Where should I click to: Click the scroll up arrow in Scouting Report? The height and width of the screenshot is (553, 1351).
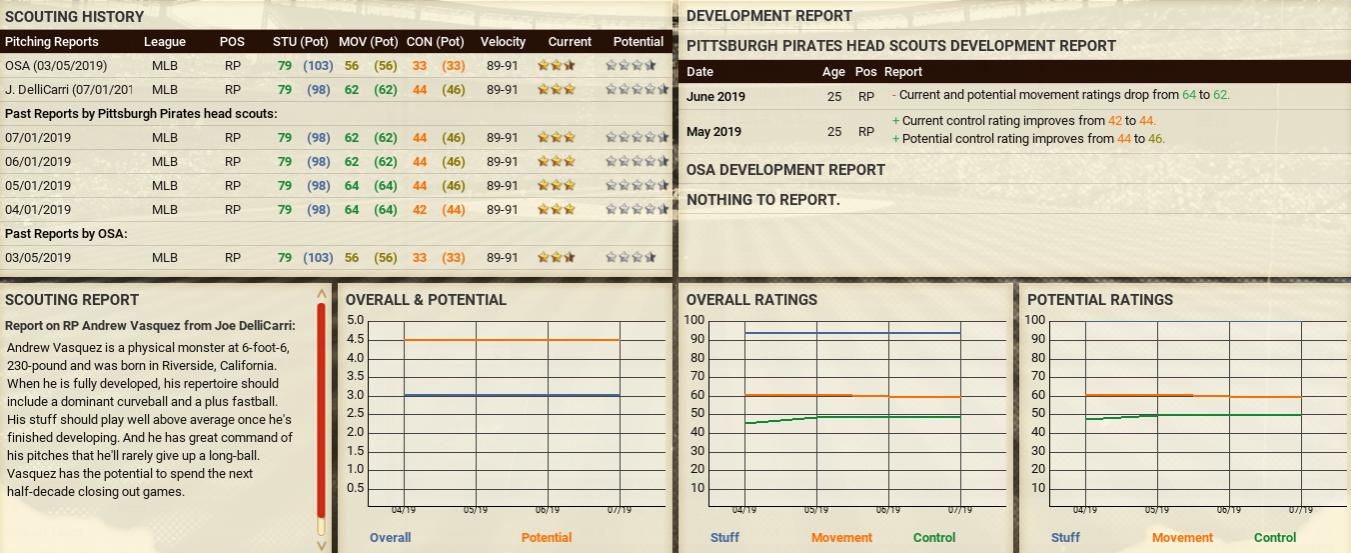click(x=321, y=294)
